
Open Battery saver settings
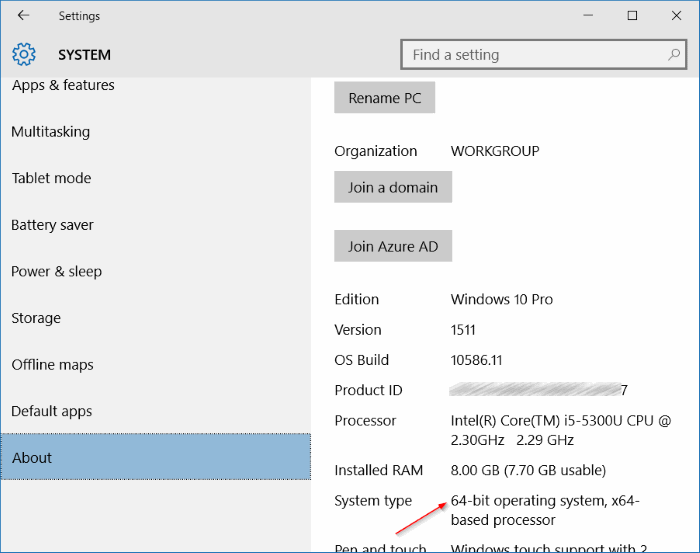coord(52,225)
